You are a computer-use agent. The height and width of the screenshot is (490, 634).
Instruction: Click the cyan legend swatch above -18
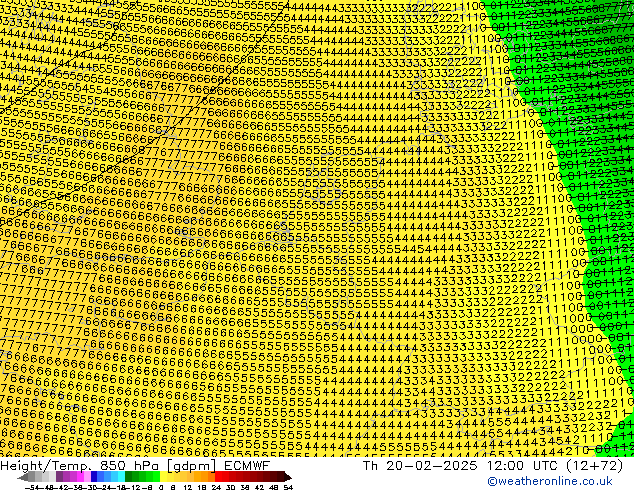point(122,476)
